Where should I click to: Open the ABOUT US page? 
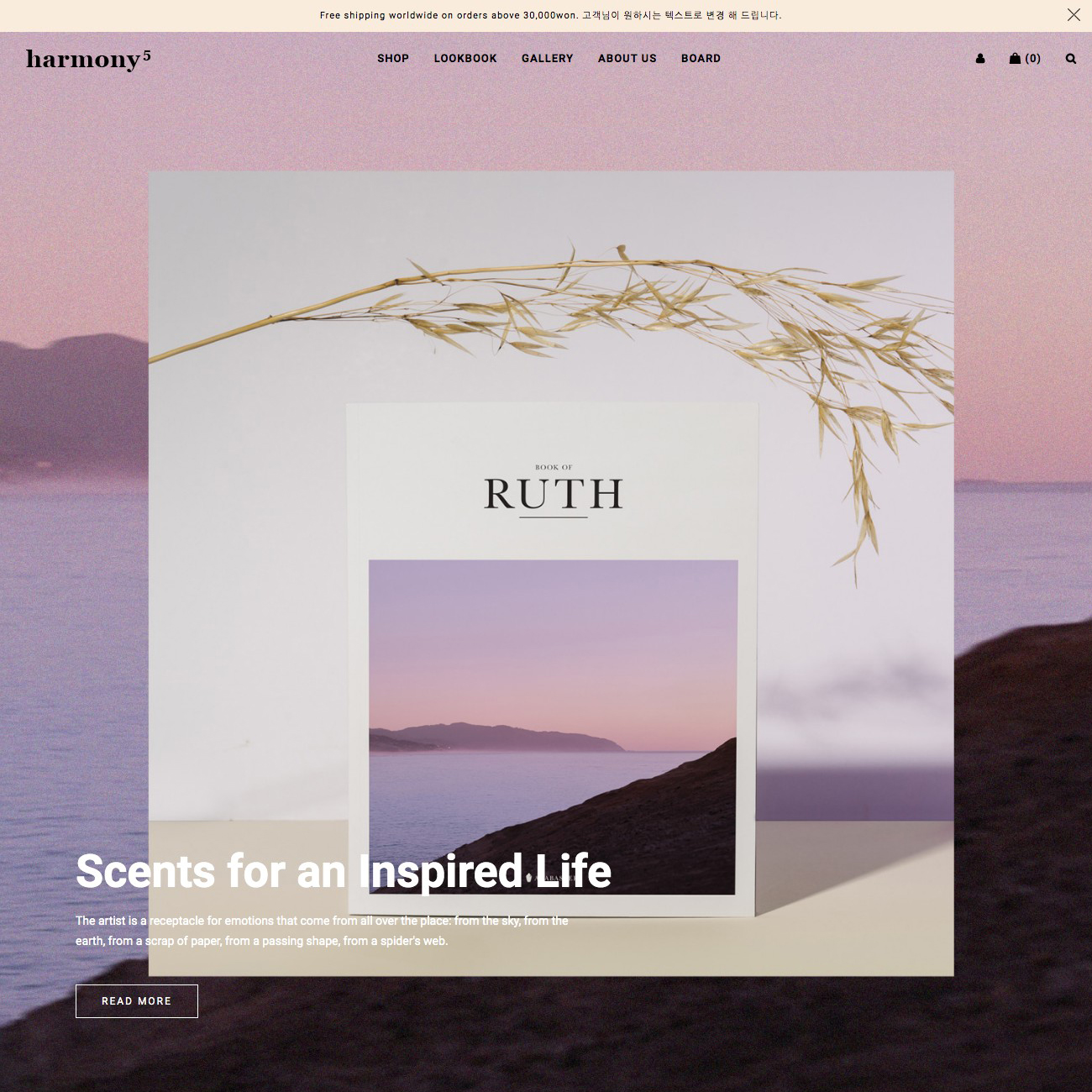tap(627, 59)
